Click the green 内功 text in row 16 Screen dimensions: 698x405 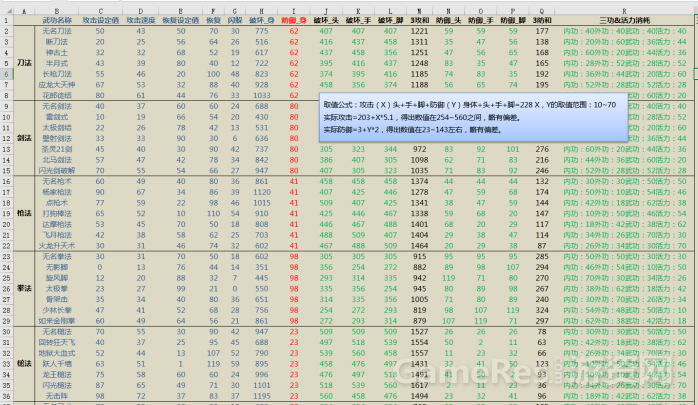570,181
